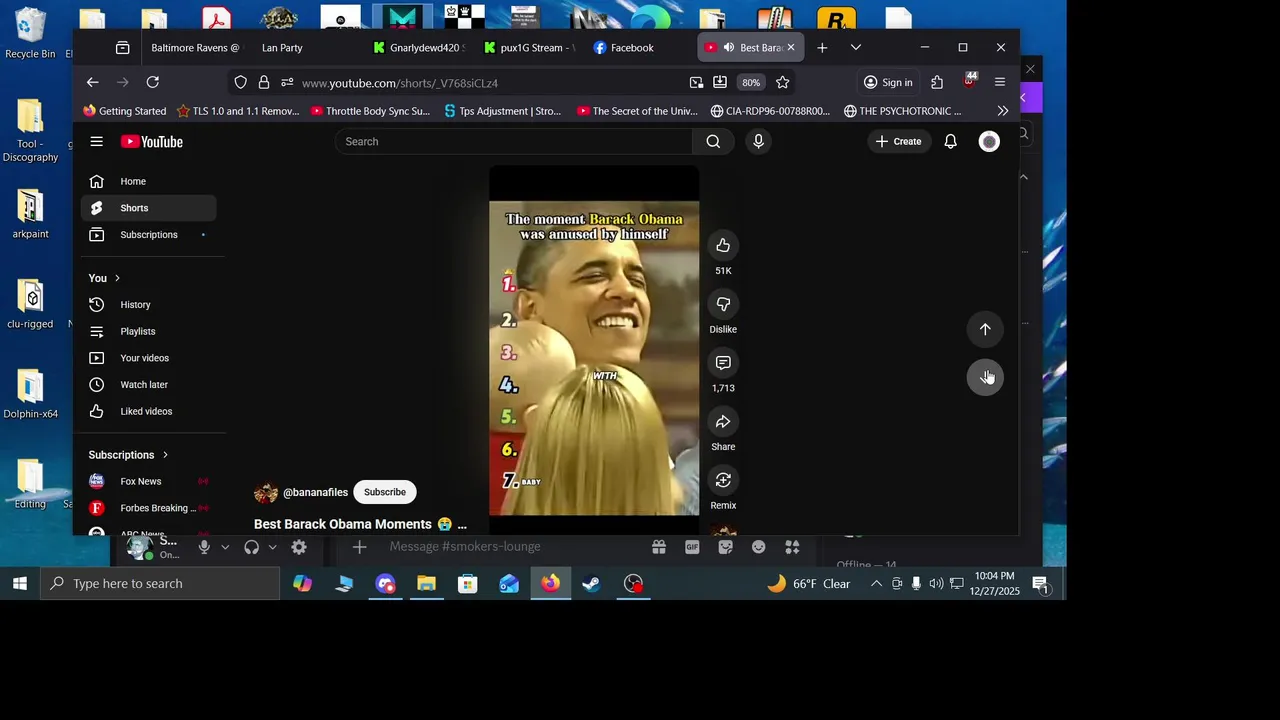Toggle Discord headphones deafen

click(x=251, y=547)
